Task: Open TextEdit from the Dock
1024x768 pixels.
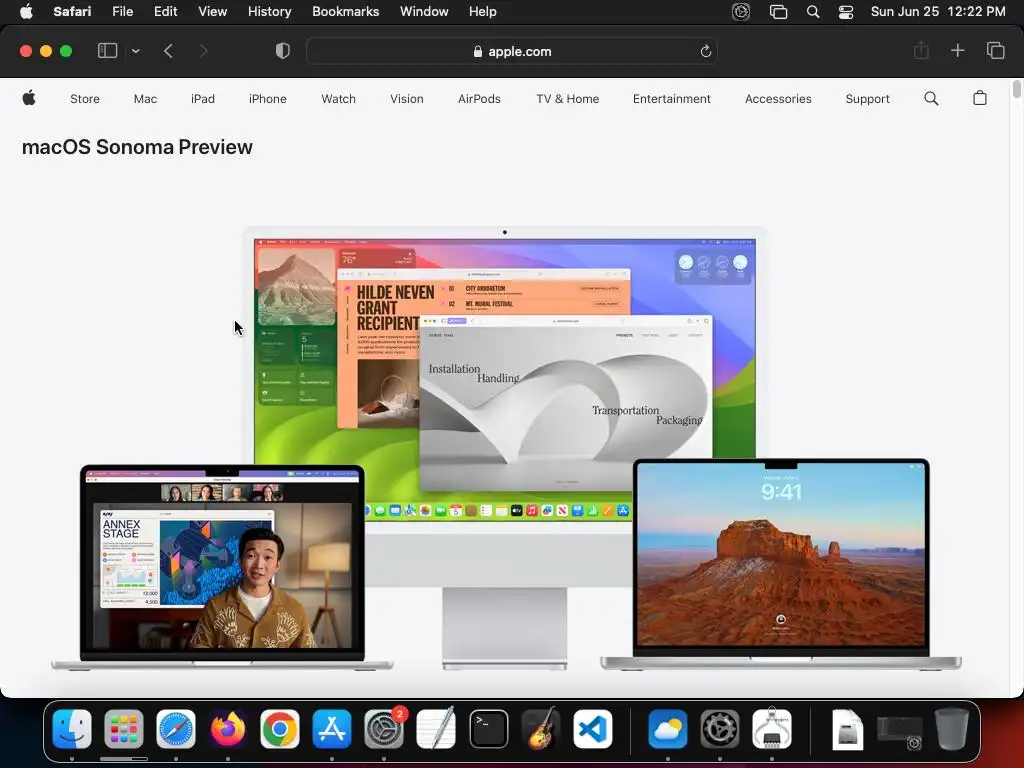Action: [x=436, y=728]
